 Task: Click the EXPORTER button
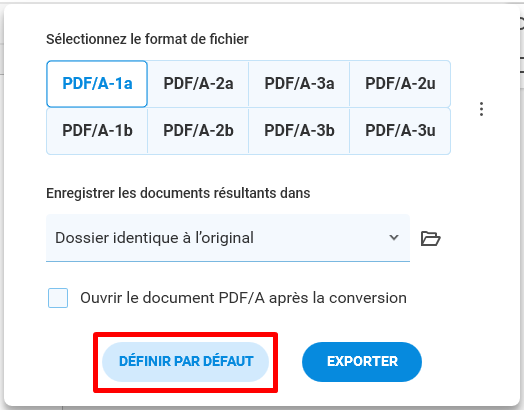click(362, 362)
